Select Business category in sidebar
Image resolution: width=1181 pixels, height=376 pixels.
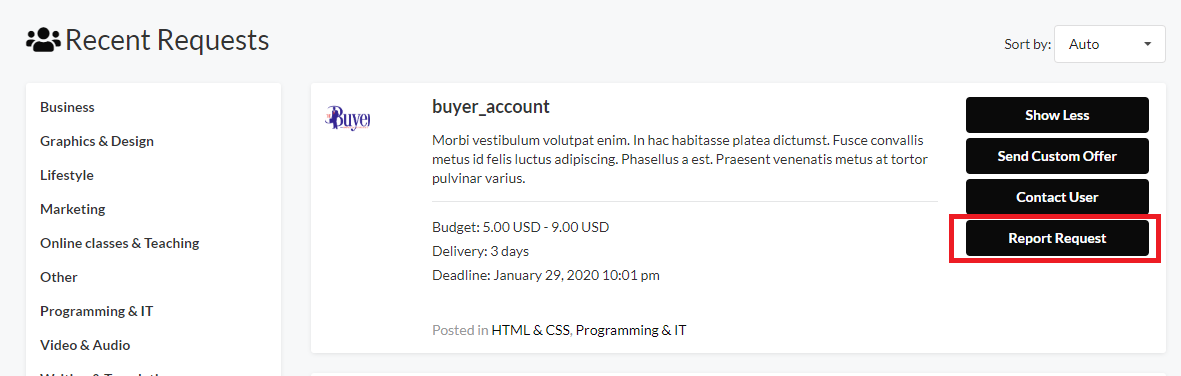pyautogui.click(x=67, y=107)
